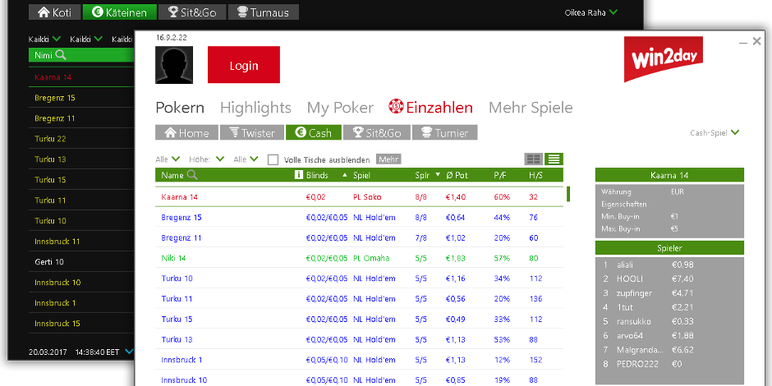Click Nimi search field in background window
Image resolution: width=772 pixels, height=386 pixels.
pyautogui.click(x=81, y=56)
